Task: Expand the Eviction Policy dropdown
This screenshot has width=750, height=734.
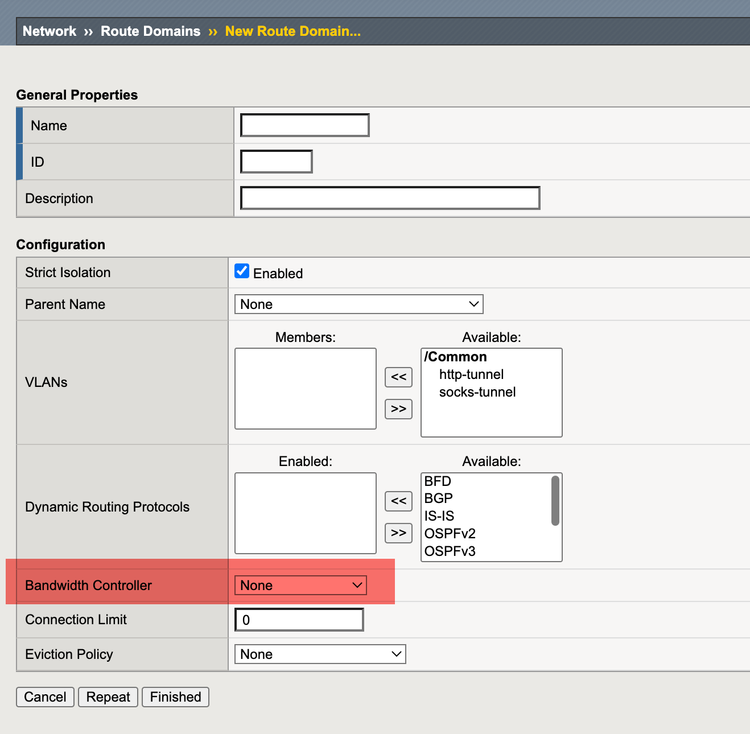Action: point(320,654)
